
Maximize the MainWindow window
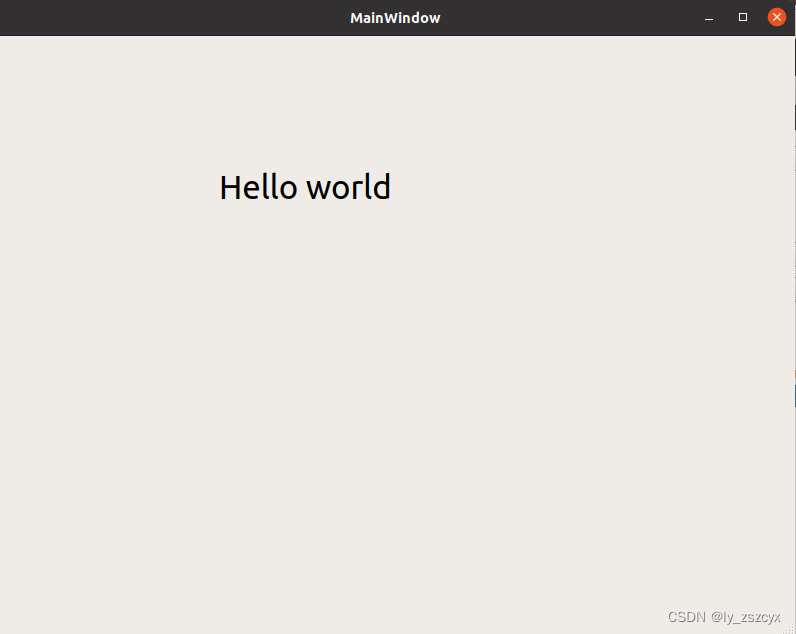[x=743, y=17]
